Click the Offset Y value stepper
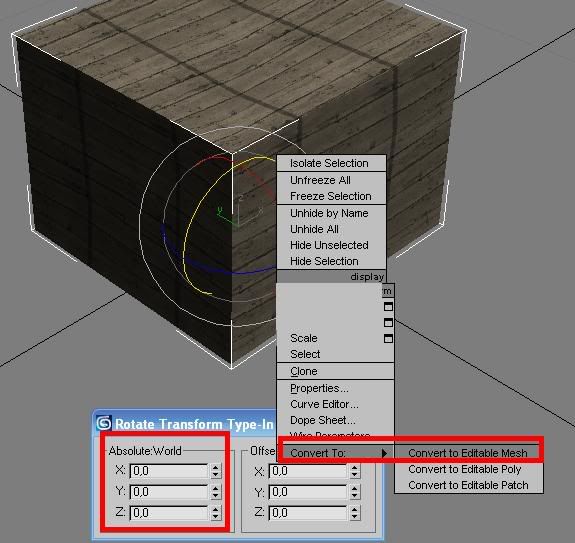Viewport: 575px width, 543px height. (354, 492)
